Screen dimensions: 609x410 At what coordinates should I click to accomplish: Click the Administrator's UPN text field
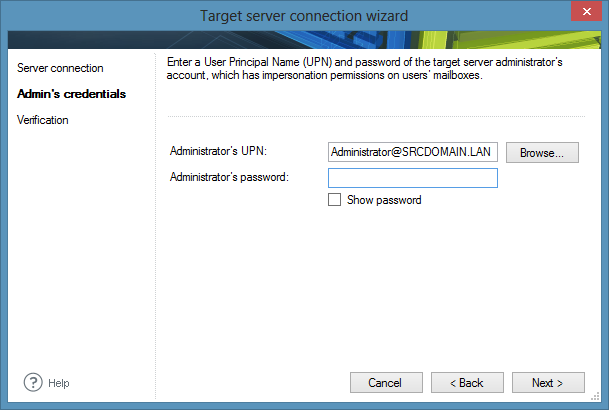tap(412, 152)
